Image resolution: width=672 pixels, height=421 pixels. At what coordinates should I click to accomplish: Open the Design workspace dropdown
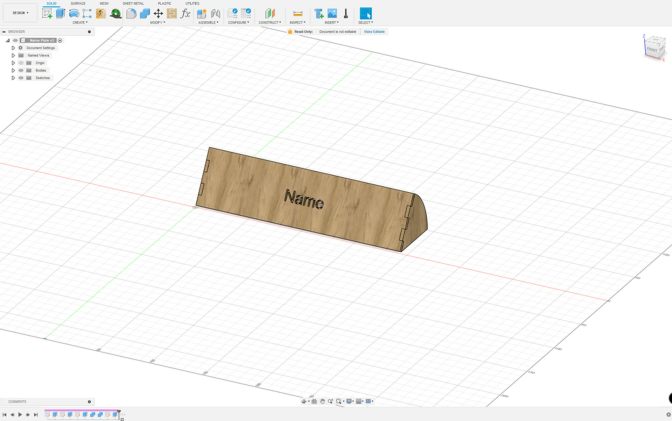point(20,13)
